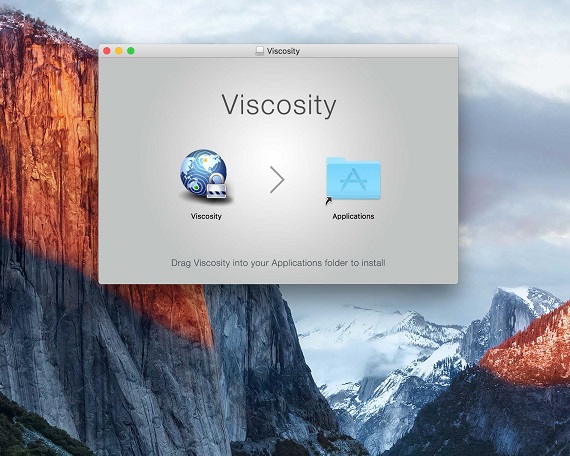Zoom the window with the green button
The width and height of the screenshot is (570, 456).
coord(131,51)
